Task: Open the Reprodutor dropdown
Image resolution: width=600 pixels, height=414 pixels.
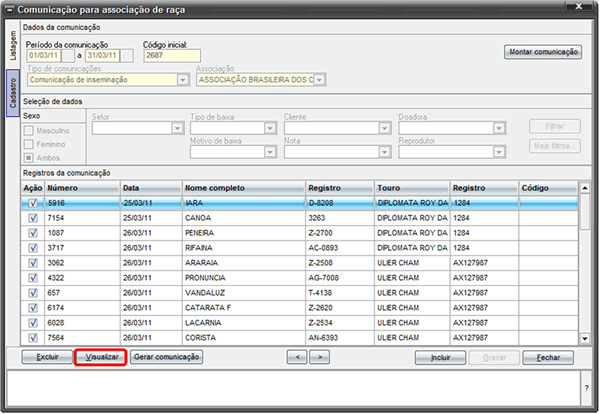Action: (x=499, y=152)
